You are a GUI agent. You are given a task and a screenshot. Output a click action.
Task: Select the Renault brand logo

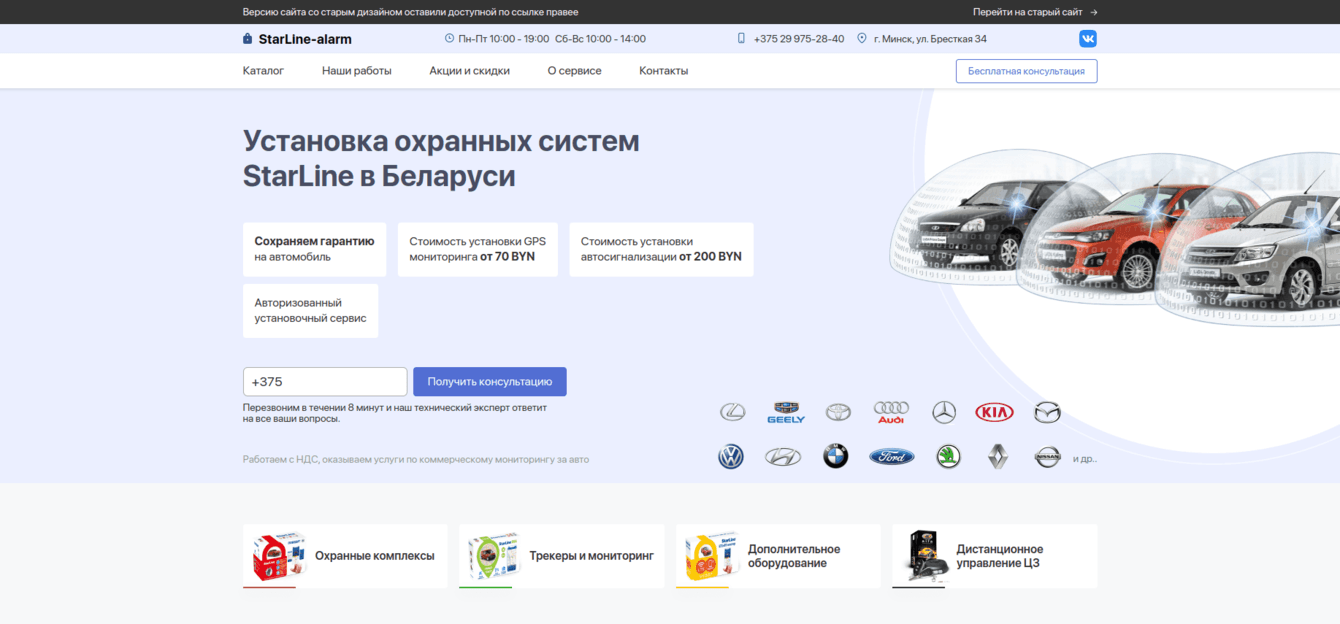coord(997,457)
